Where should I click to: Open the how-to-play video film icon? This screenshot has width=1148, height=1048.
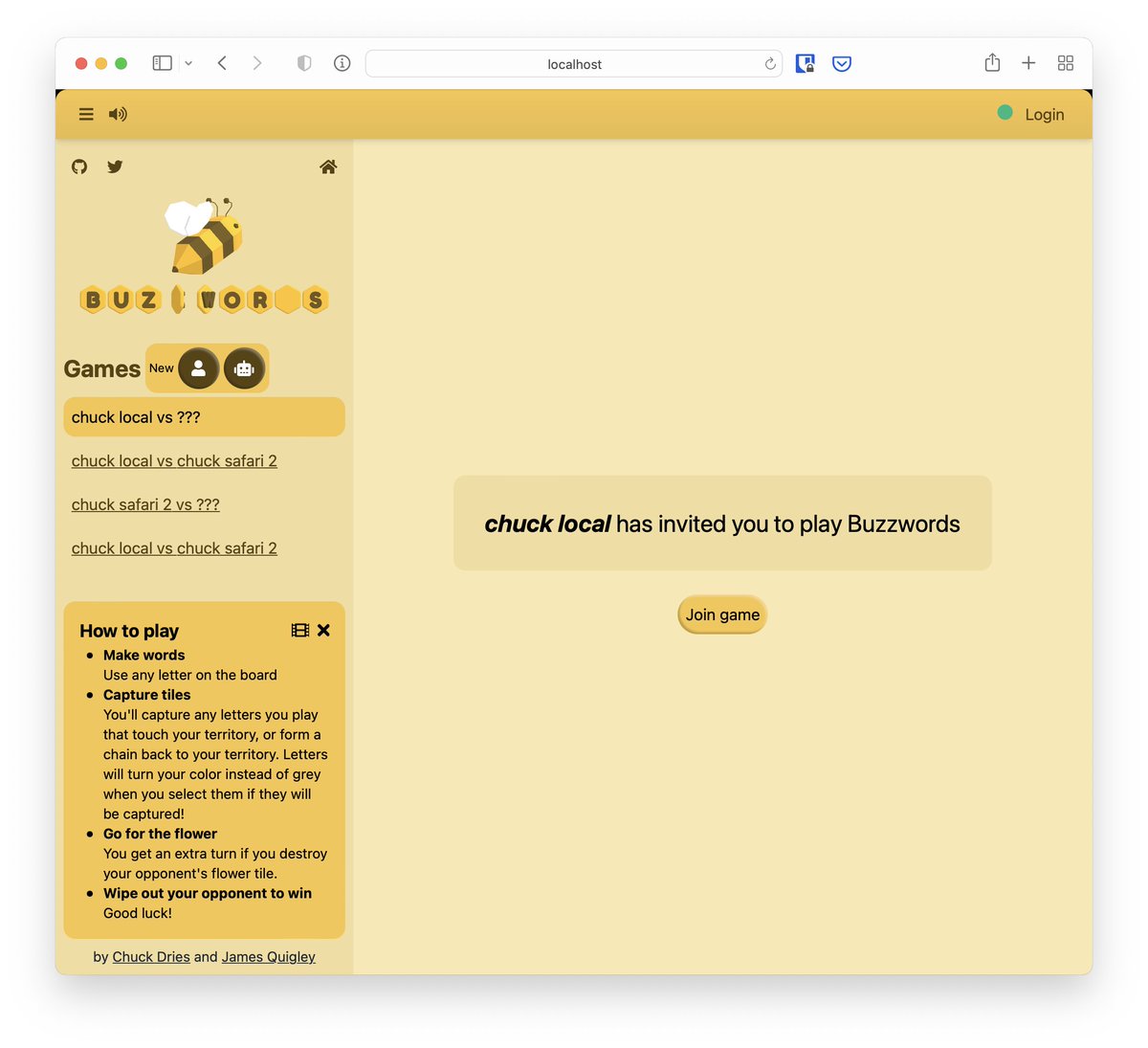[300, 630]
